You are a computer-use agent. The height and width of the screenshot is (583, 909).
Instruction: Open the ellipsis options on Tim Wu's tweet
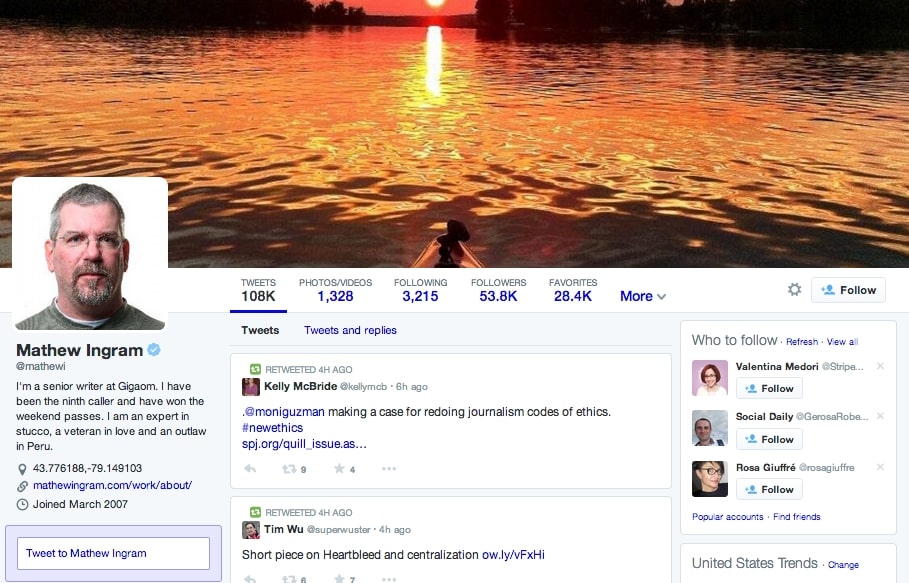click(388, 576)
